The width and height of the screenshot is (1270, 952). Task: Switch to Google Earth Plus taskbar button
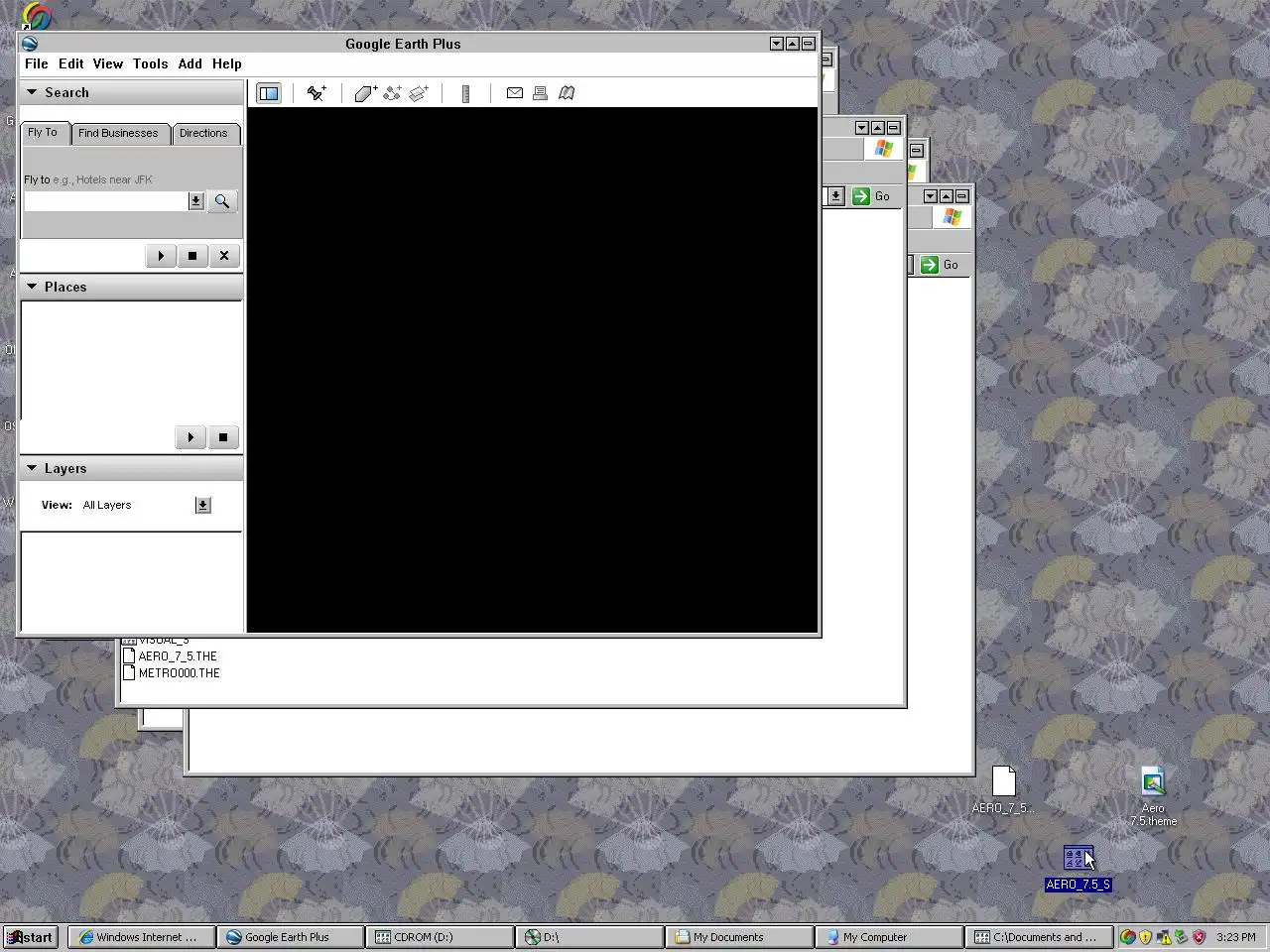[292, 937]
